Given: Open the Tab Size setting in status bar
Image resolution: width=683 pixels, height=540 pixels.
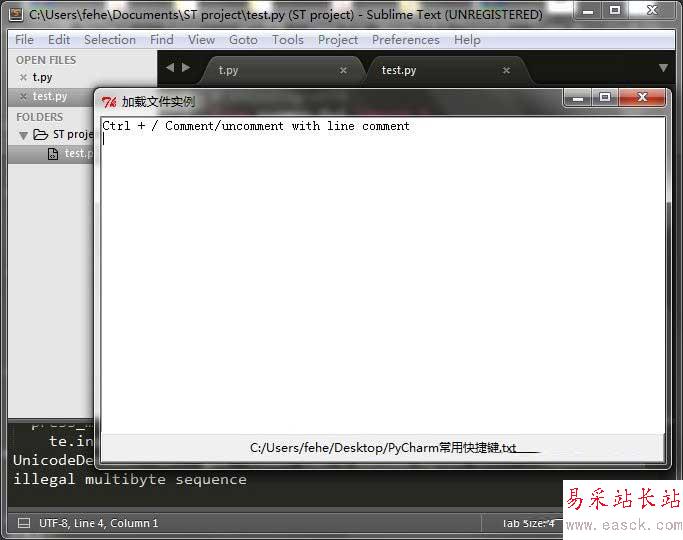Looking at the screenshot, I should pos(528,523).
